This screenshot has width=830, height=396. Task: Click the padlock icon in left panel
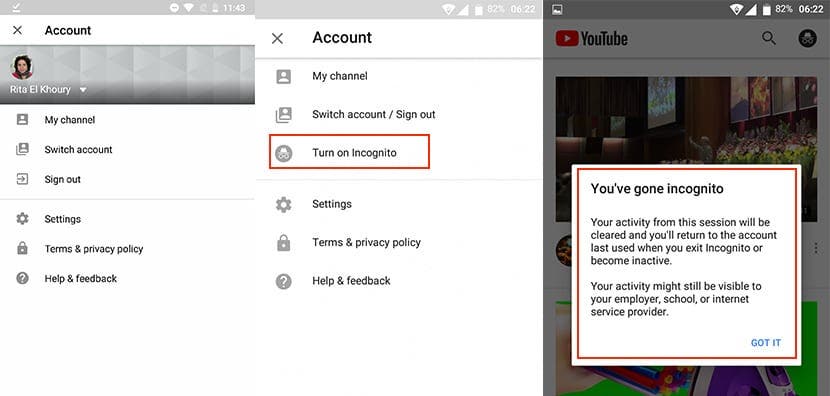coord(22,248)
